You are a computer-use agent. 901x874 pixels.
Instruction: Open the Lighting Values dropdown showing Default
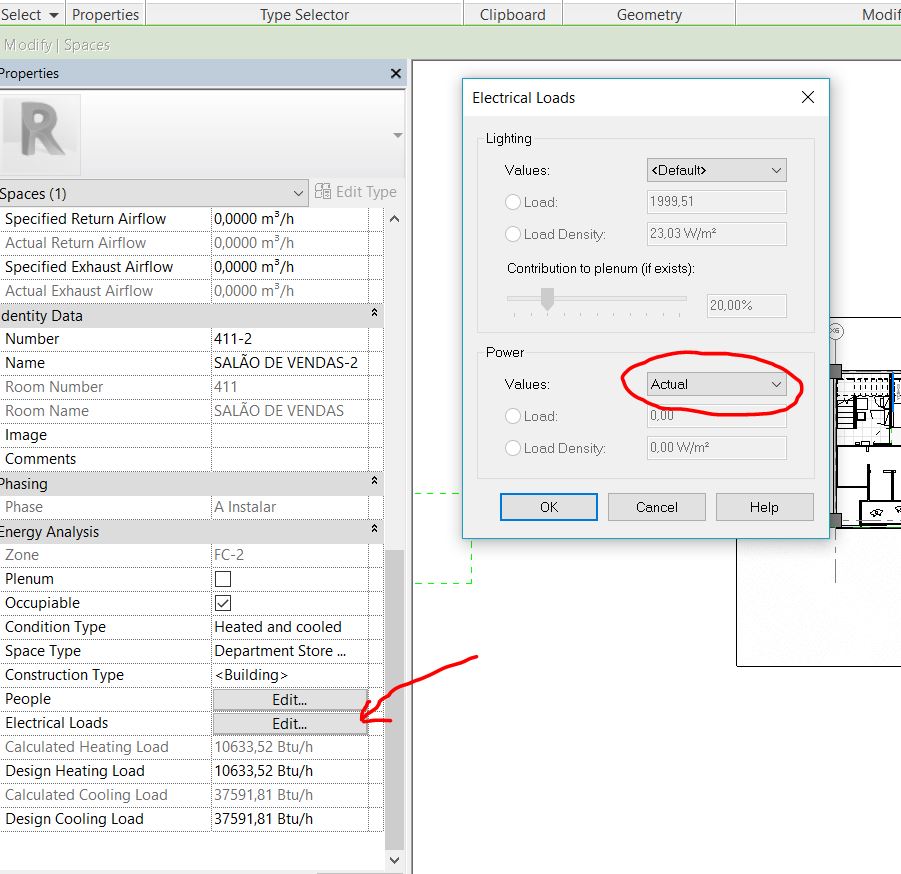(x=716, y=169)
